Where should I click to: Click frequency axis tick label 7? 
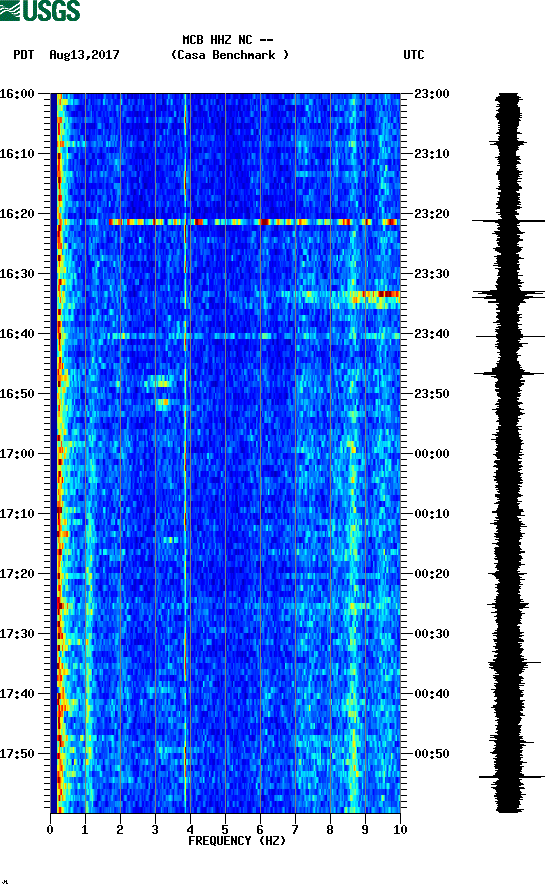point(295,830)
